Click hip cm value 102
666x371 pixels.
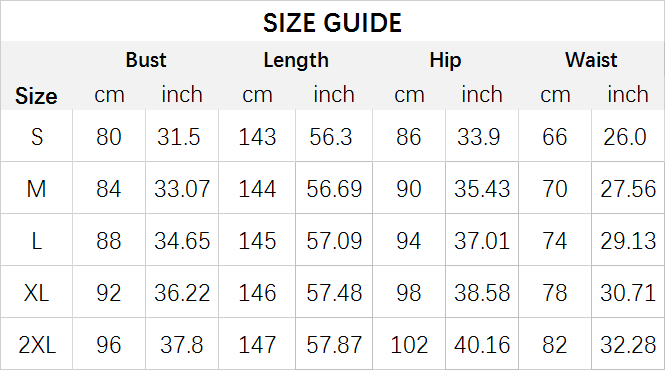click(409, 345)
